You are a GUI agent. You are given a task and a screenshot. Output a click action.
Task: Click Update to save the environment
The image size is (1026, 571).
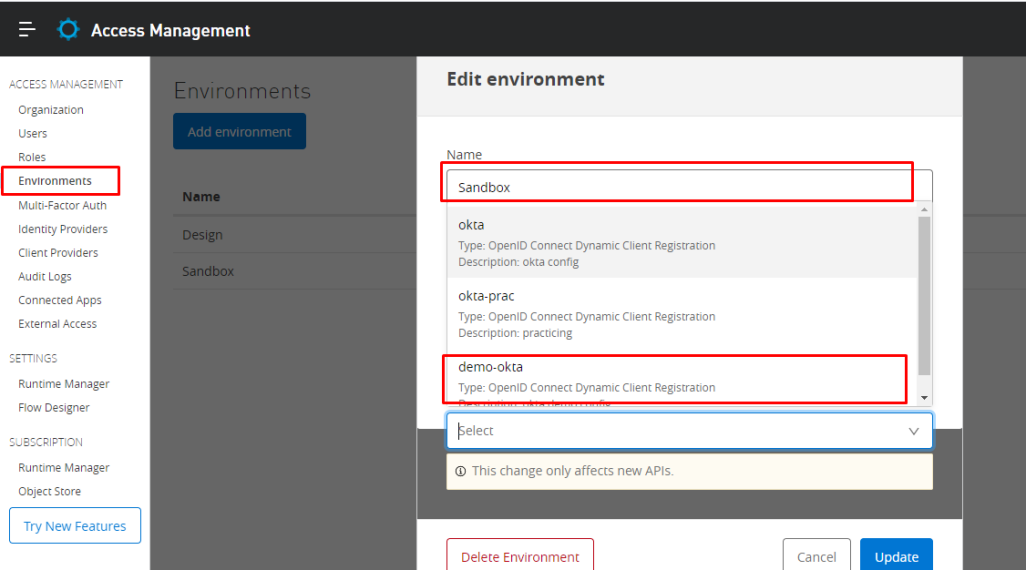(x=896, y=556)
